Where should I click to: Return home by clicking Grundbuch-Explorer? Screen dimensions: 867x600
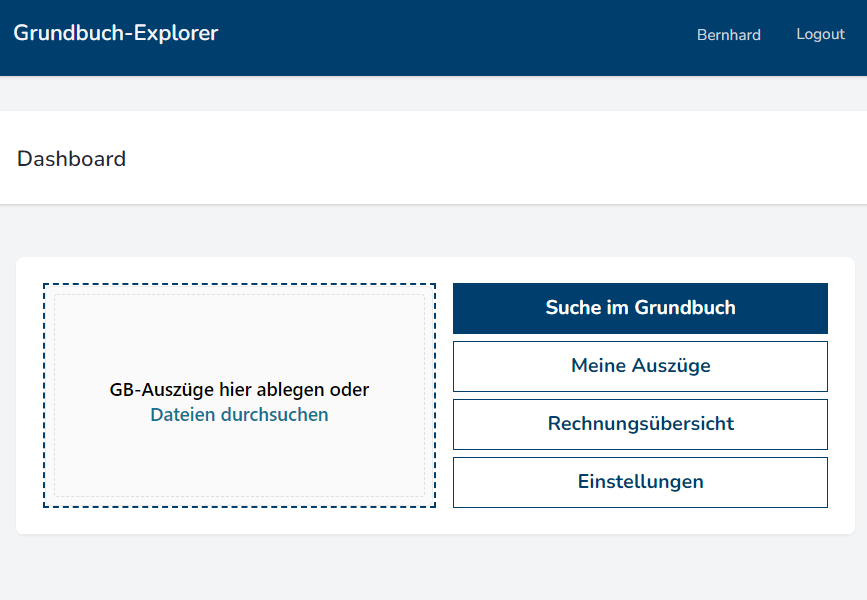(x=117, y=33)
